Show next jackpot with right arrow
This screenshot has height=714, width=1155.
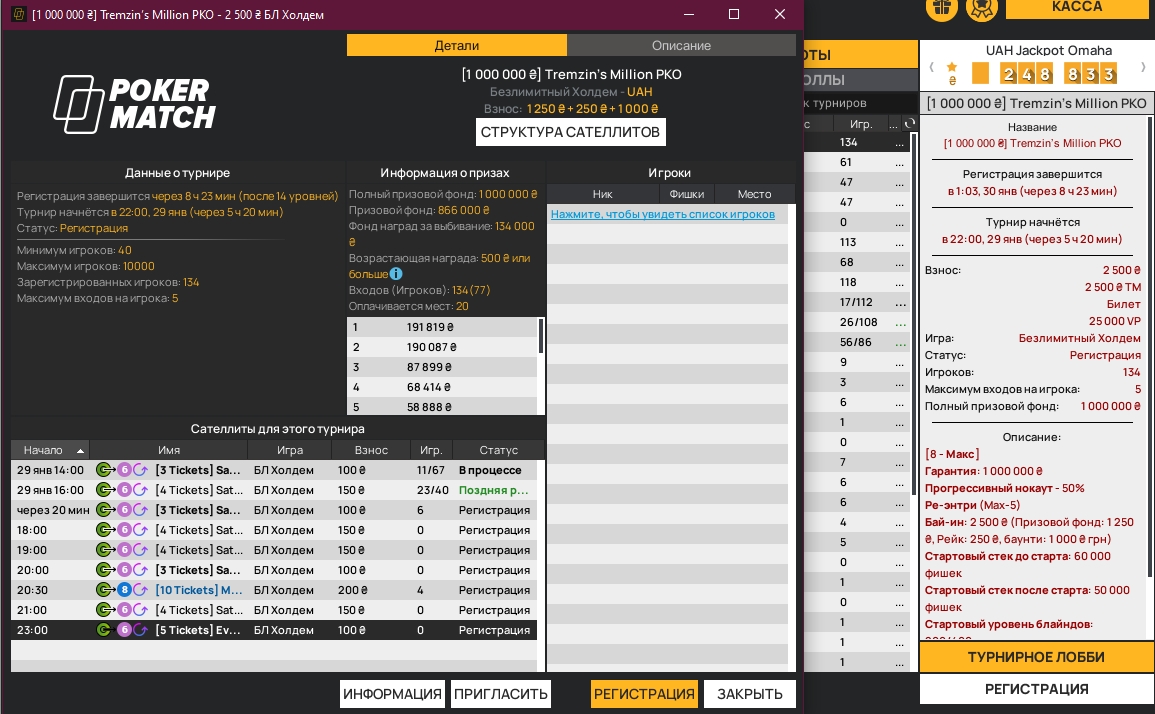1143,67
